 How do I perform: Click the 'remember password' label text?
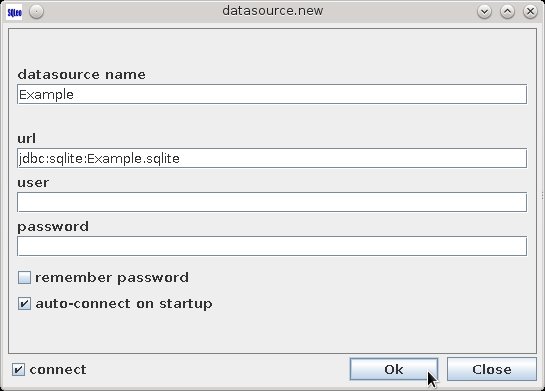(112, 278)
